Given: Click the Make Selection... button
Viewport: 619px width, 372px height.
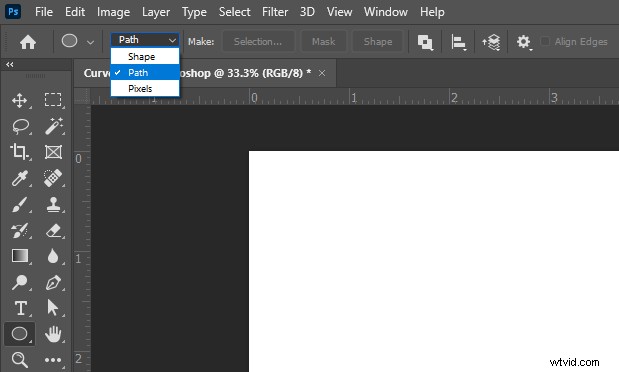Looking at the screenshot, I should 258,41.
